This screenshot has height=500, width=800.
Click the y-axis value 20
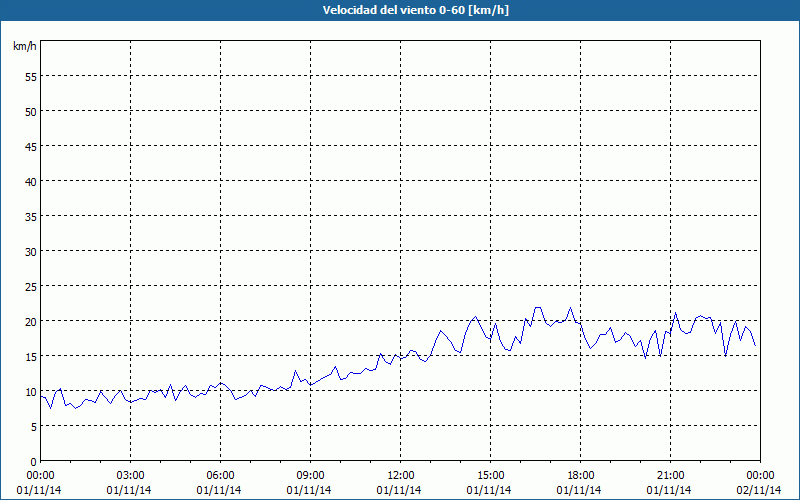(x=31, y=321)
